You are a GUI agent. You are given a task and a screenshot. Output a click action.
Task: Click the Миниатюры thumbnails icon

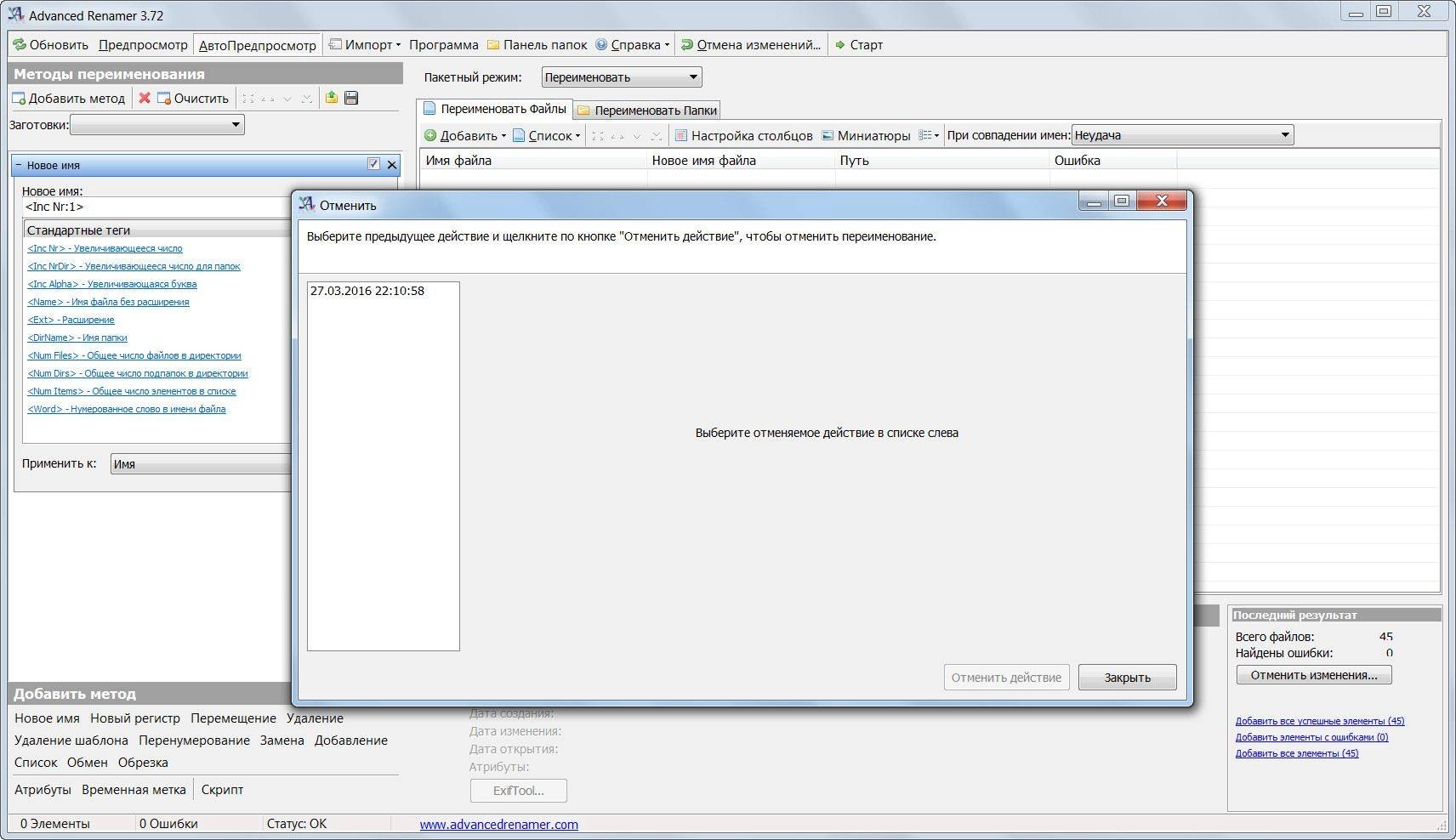[x=828, y=135]
